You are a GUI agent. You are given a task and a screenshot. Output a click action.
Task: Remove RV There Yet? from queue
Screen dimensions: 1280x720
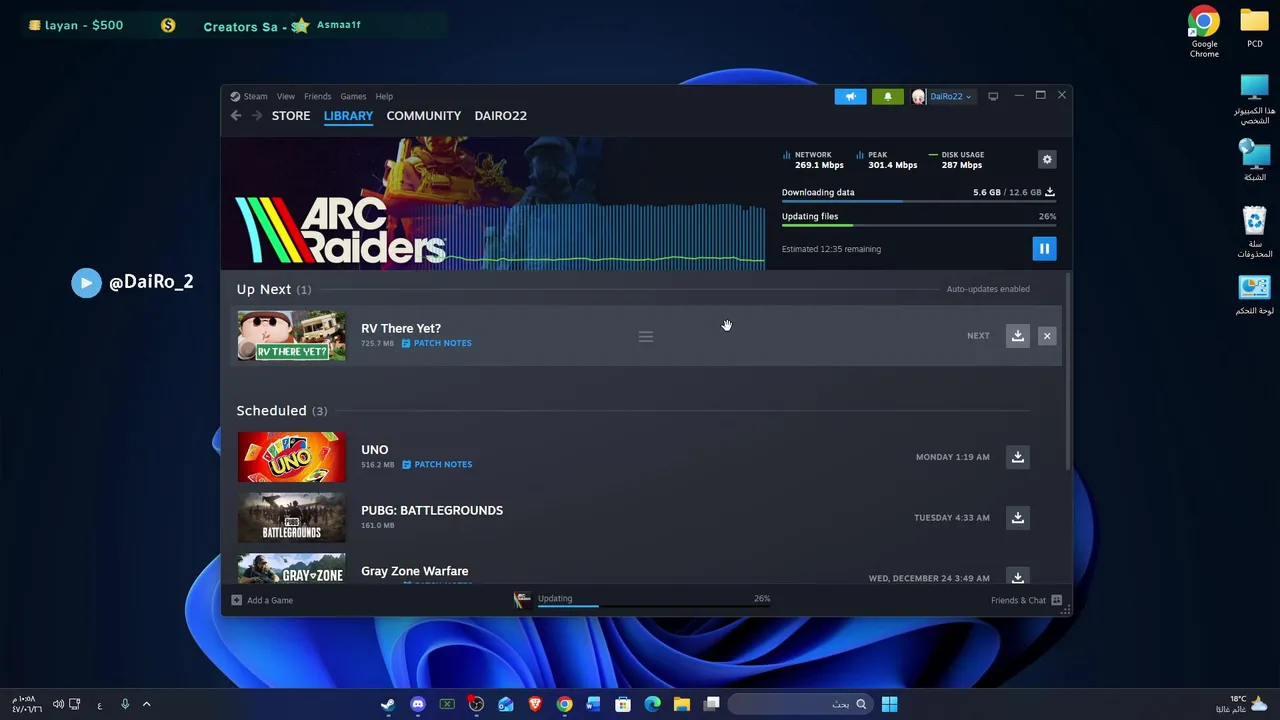1047,336
